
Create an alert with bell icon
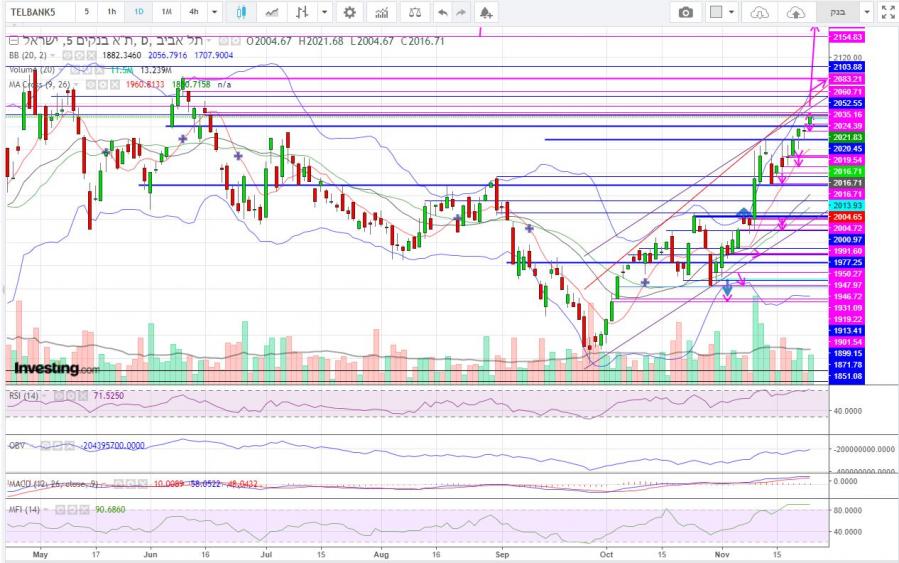[485, 12]
